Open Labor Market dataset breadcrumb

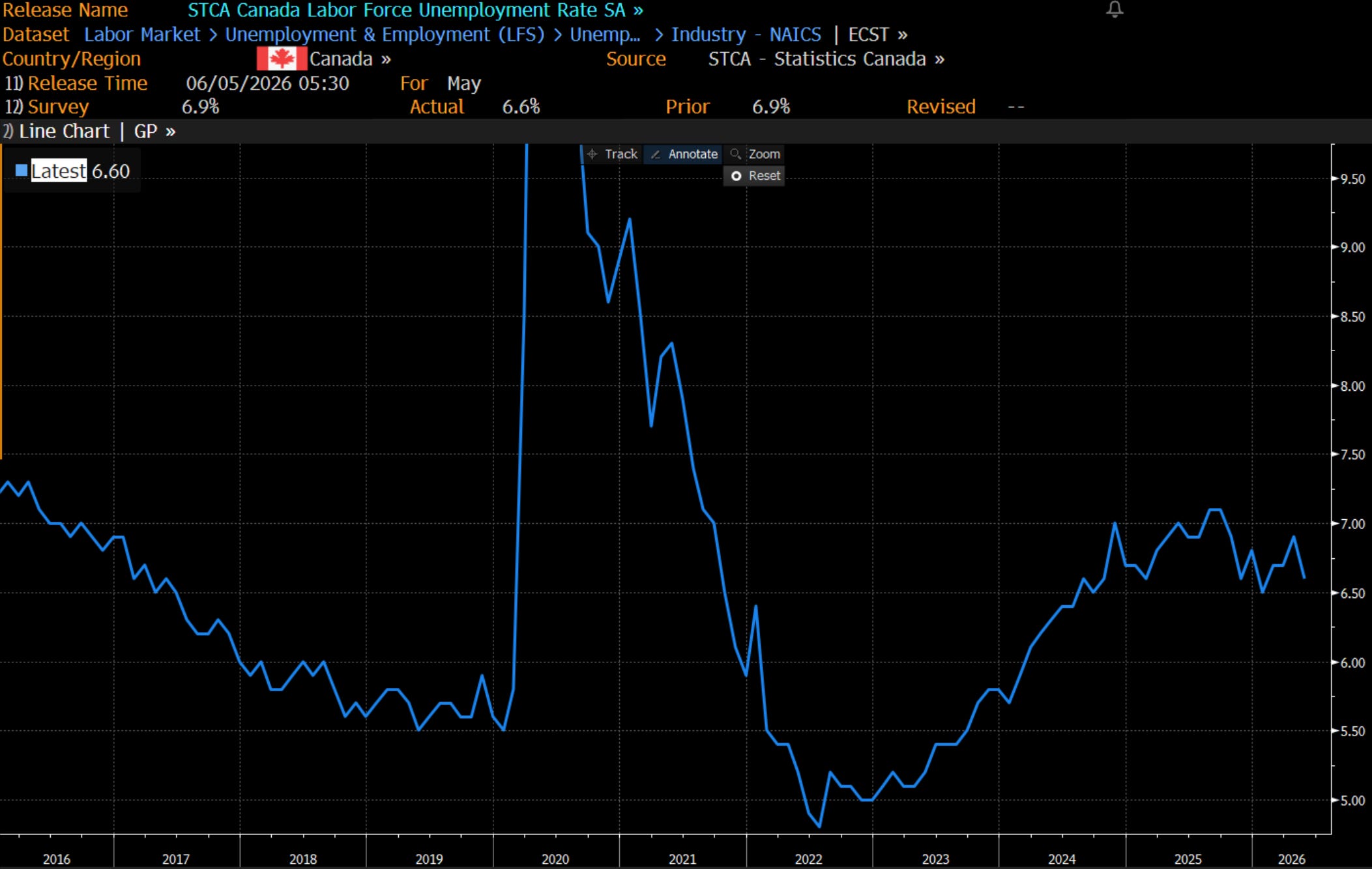tap(142, 35)
